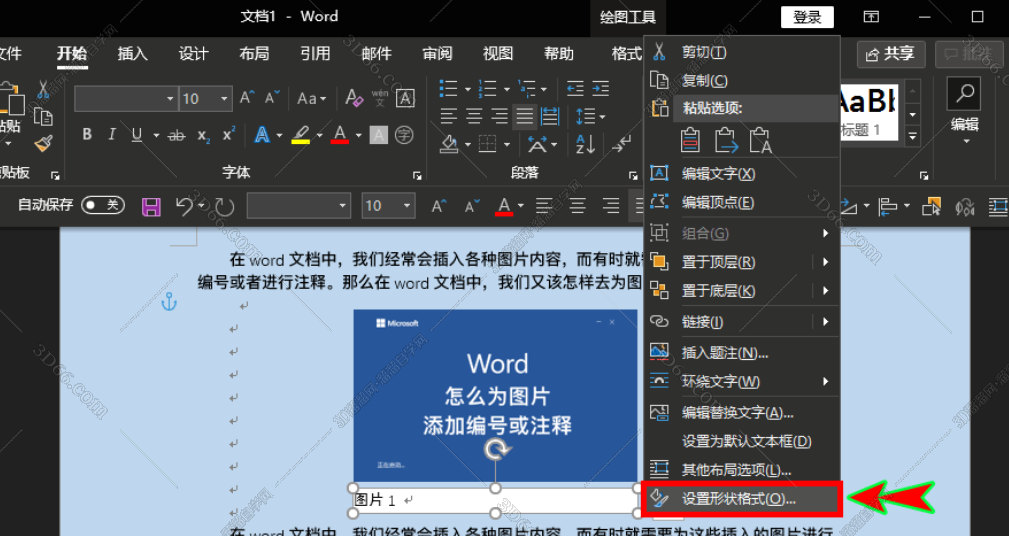Click the Share button
The height and width of the screenshot is (536, 1009).
pyautogui.click(x=891, y=54)
